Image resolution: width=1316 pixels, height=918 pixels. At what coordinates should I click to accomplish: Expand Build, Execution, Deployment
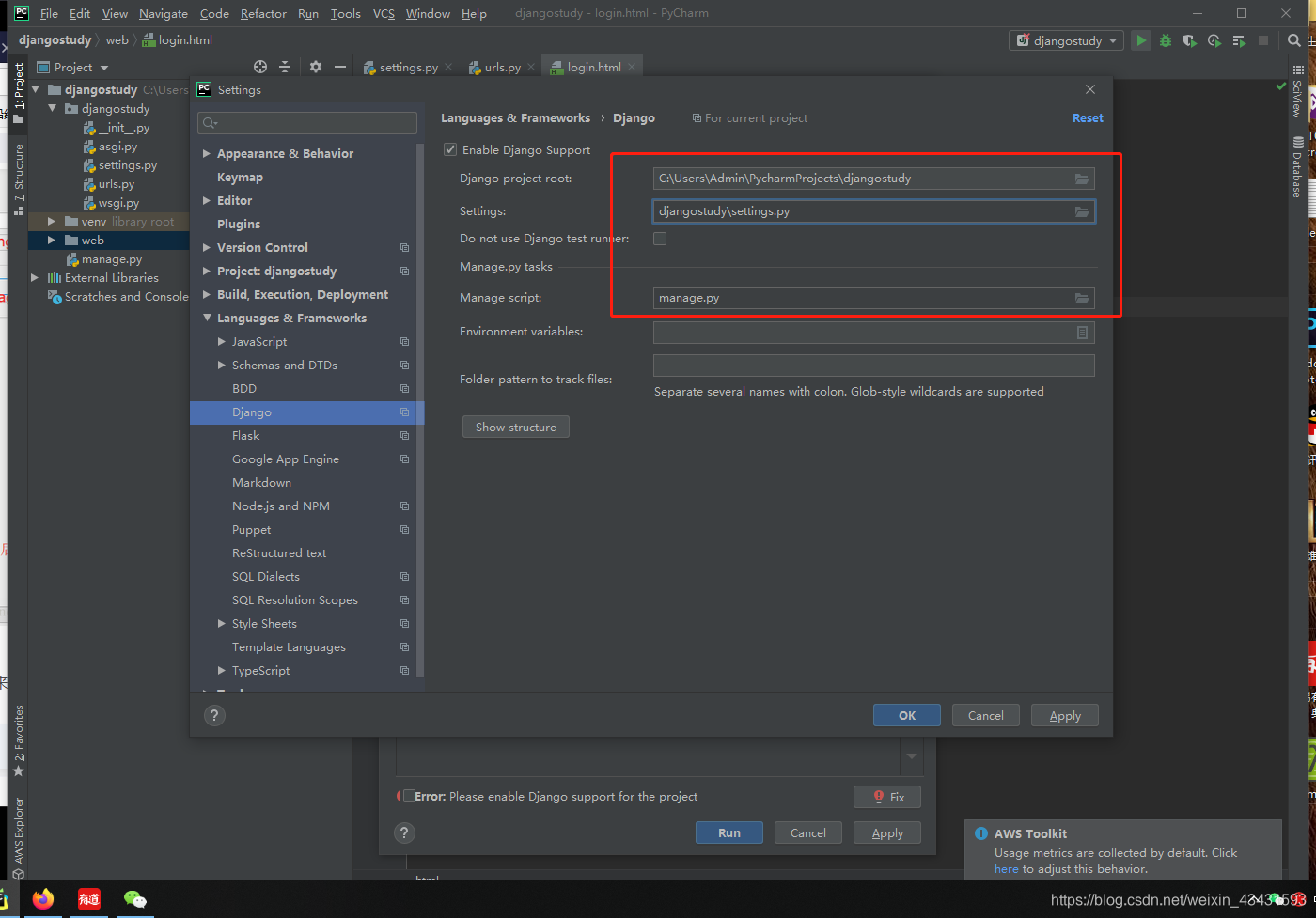[207, 294]
